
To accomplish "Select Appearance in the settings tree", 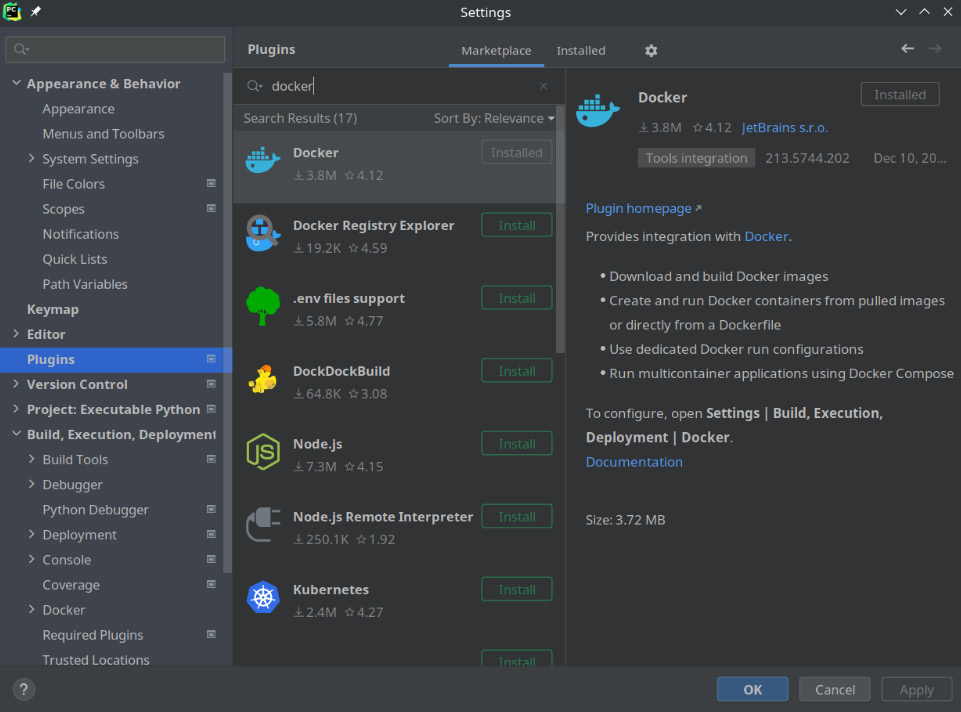I will (x=78, y=109).
